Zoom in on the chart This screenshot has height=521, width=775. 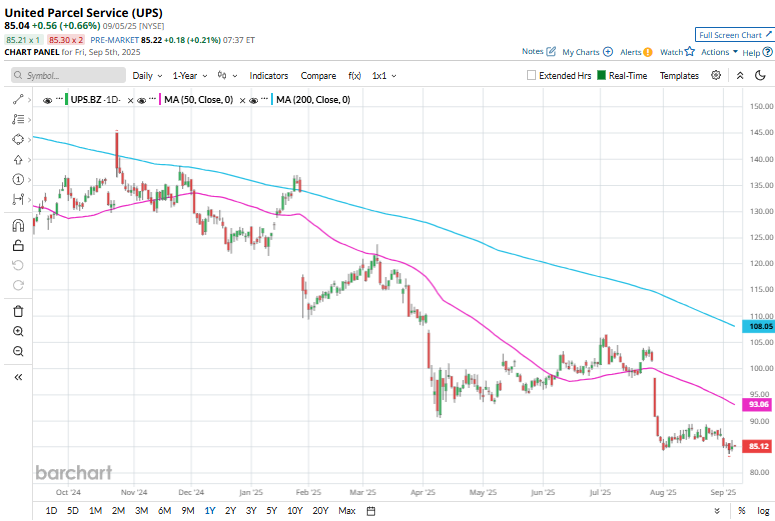click(18, 331)
